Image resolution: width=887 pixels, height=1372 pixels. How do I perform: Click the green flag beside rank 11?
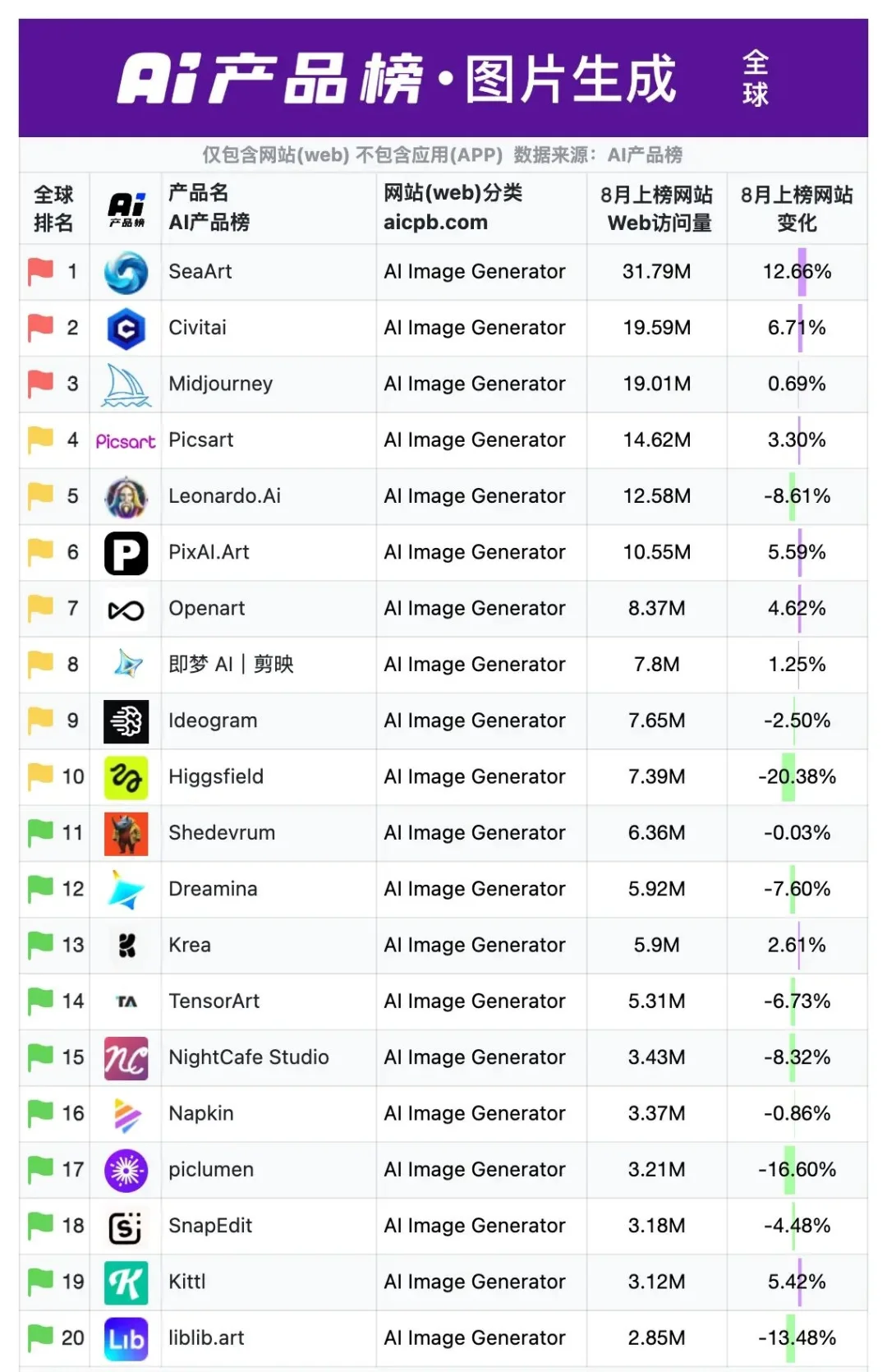click(x=39, y=832)
